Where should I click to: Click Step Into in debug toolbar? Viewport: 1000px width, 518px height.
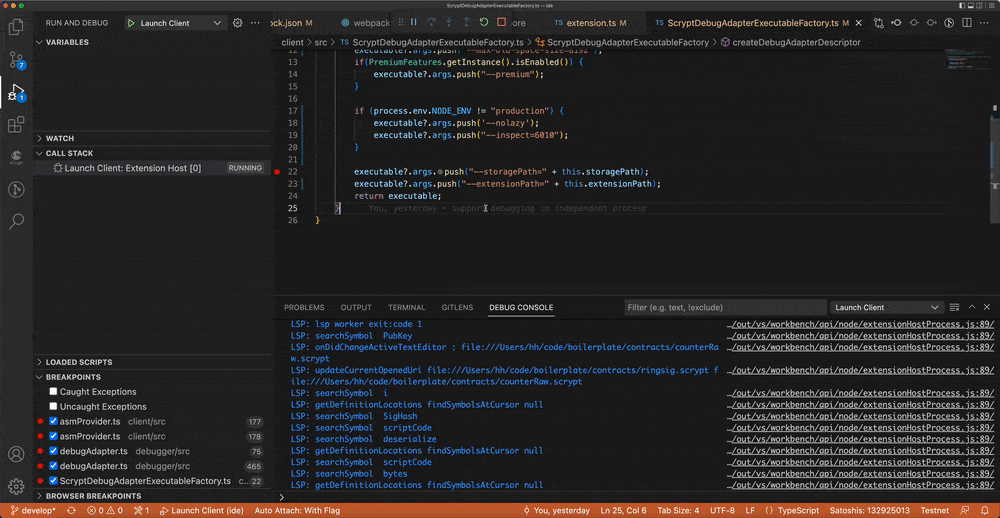(x=449, y=22)
